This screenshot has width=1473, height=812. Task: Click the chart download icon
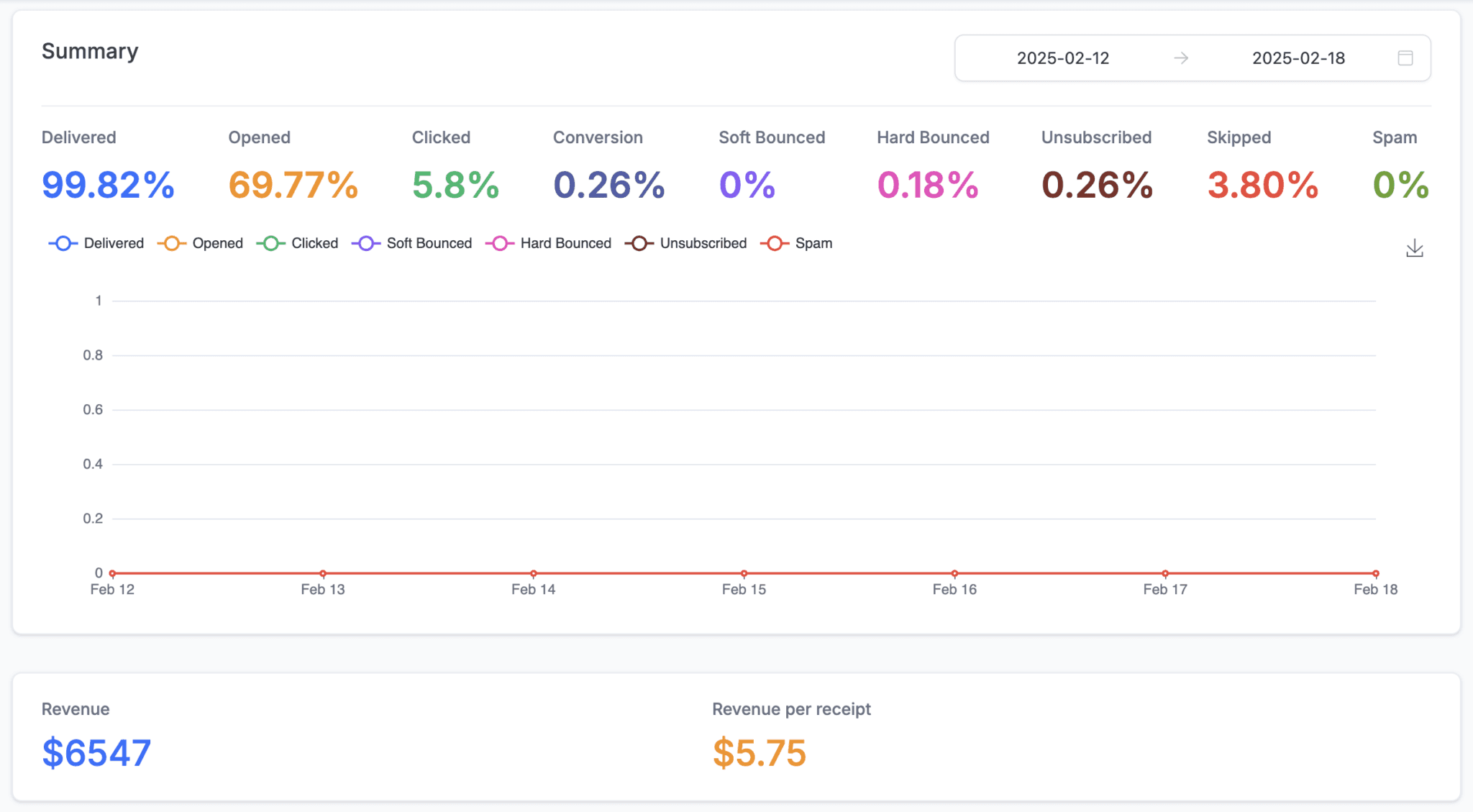(1414, 248)
